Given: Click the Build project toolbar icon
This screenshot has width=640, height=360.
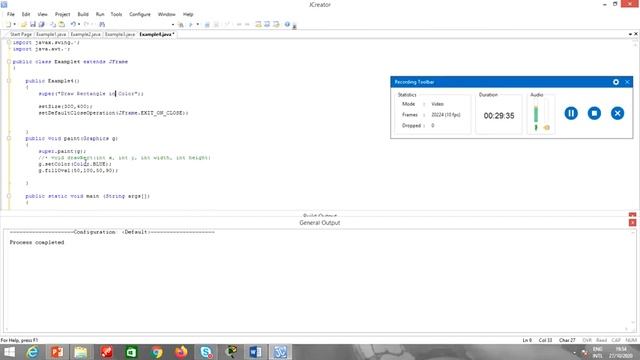Looking at the screenshot, I should [180, 24].
